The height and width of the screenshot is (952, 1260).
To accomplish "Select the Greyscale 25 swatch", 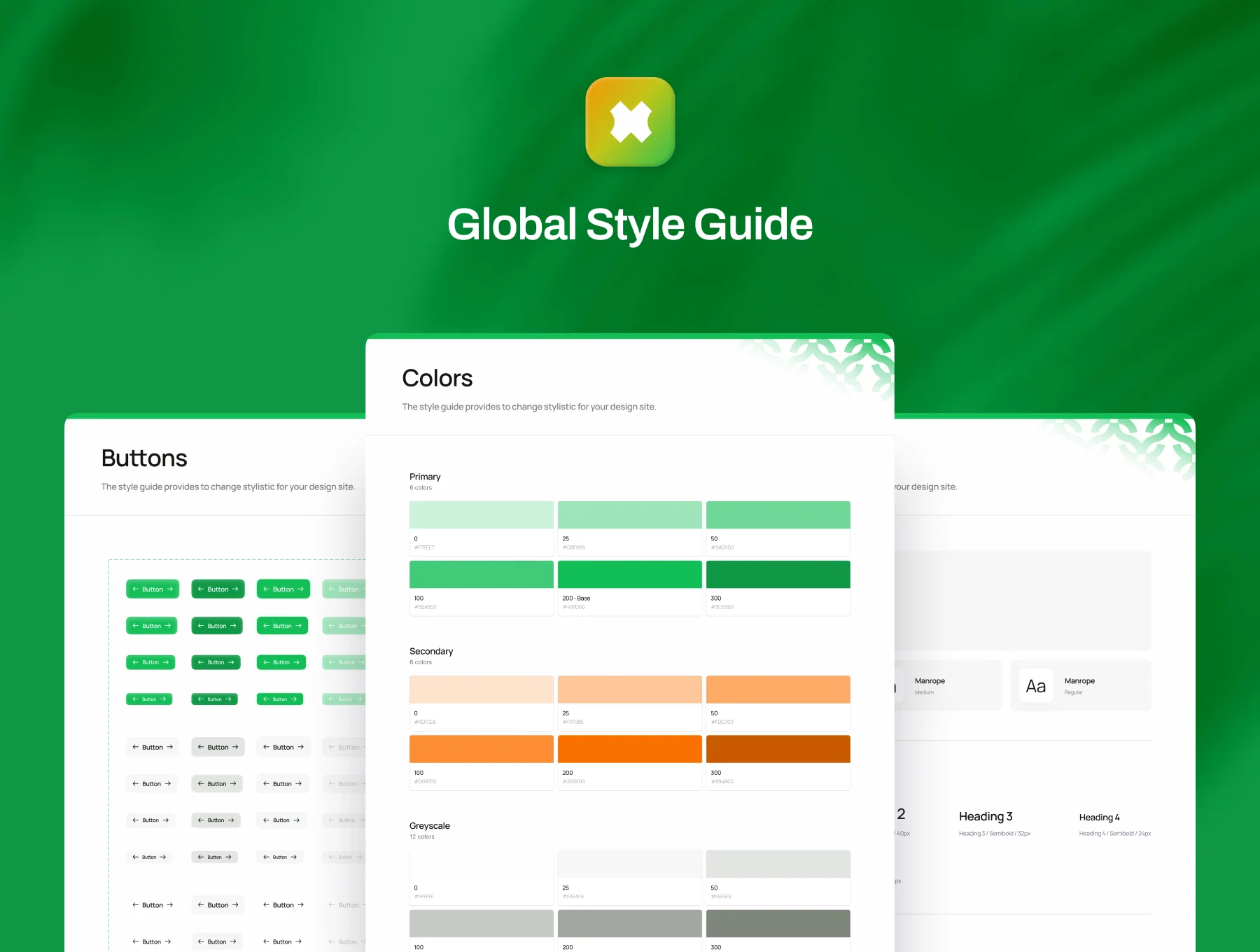I will pos(630,864).
